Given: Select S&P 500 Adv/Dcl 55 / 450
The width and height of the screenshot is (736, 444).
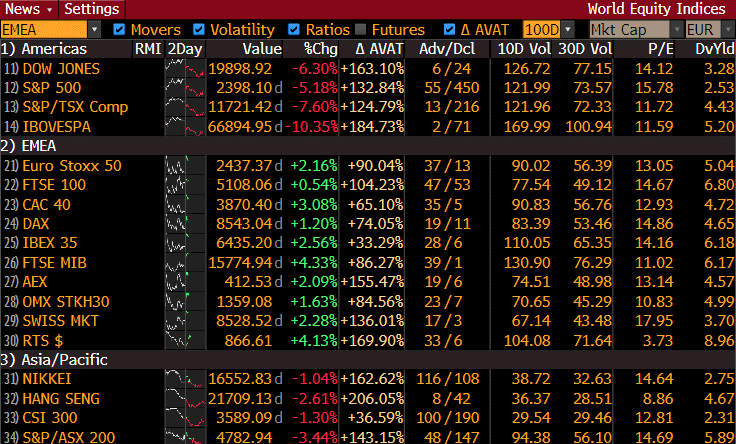Looking at the screenshot, I should pos(452,88).
